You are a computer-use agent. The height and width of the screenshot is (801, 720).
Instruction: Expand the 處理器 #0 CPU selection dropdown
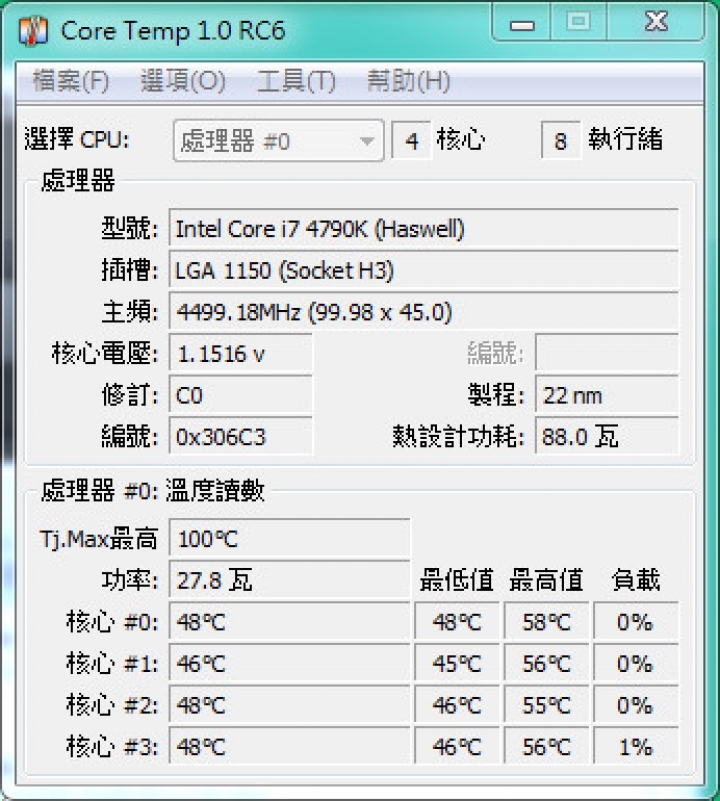pos(278,140)
